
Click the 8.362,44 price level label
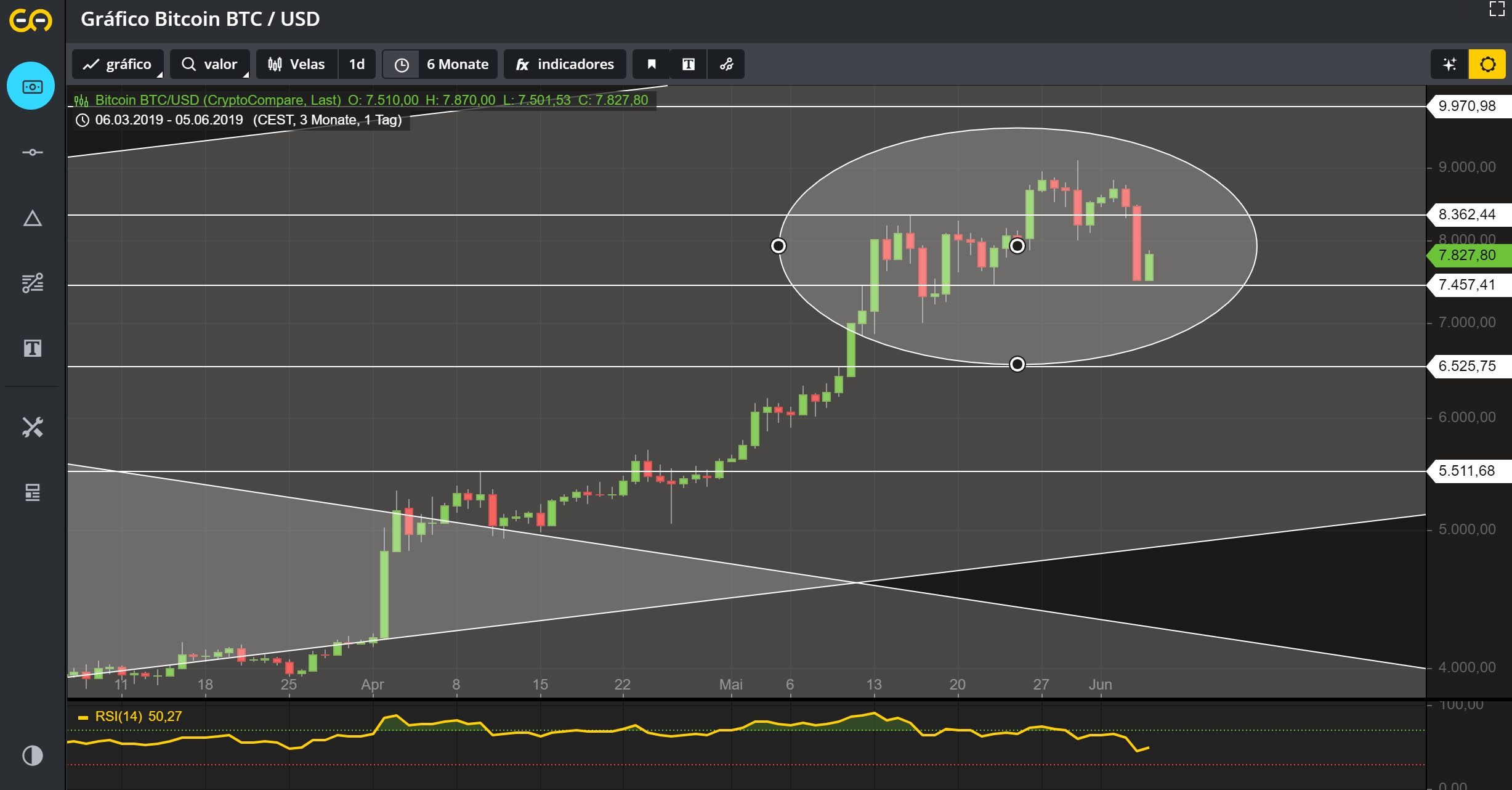pos(1469,214)
